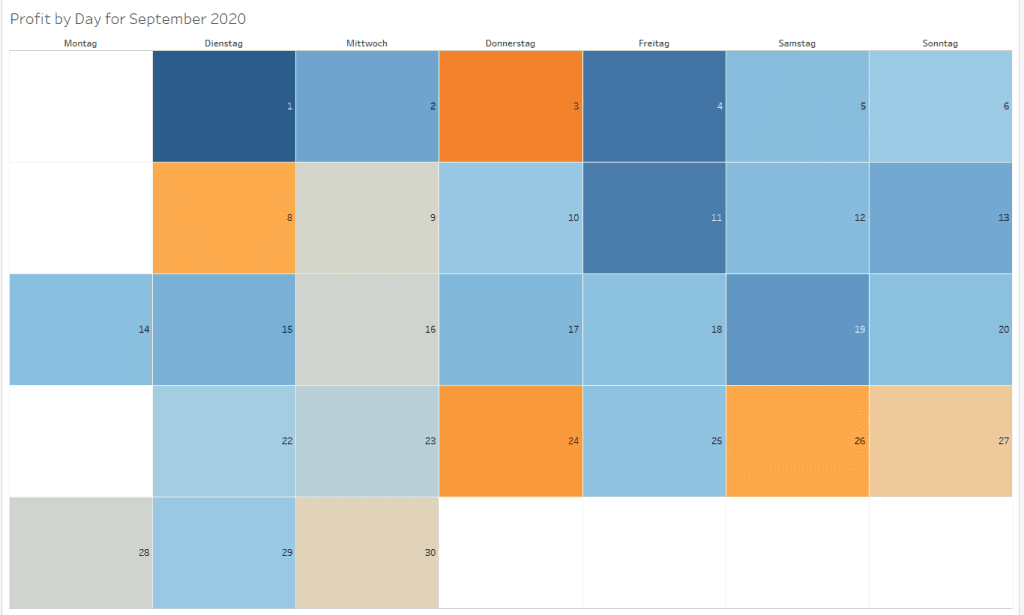The image size is (1024, 615).
Task: Select the cell for day 22
Action: pos(224,441)
